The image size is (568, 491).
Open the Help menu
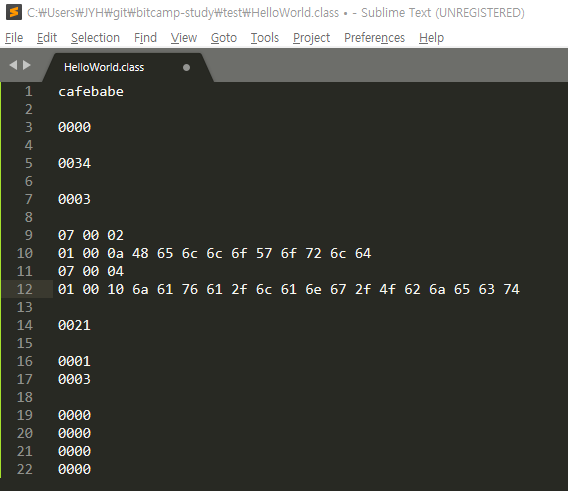[x=431, y=38]
